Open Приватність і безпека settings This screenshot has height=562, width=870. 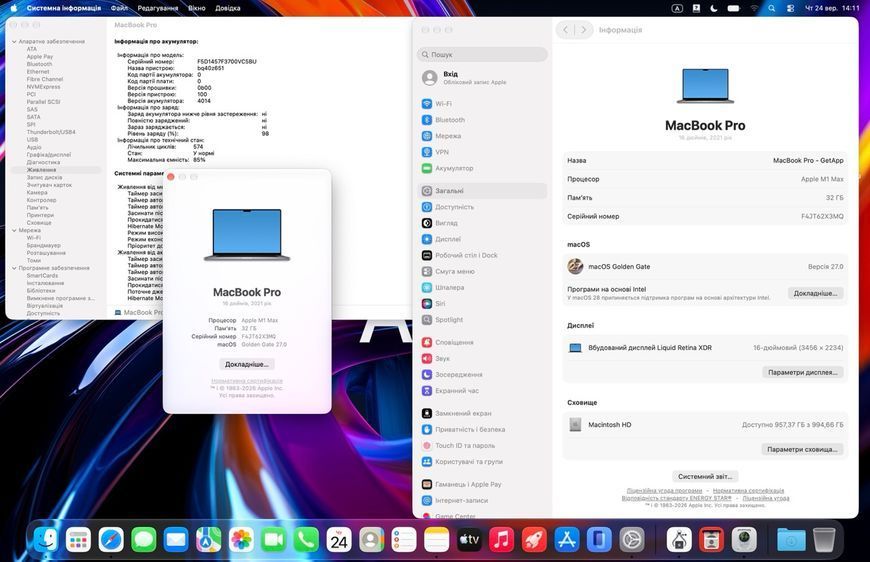coord(482,429)
